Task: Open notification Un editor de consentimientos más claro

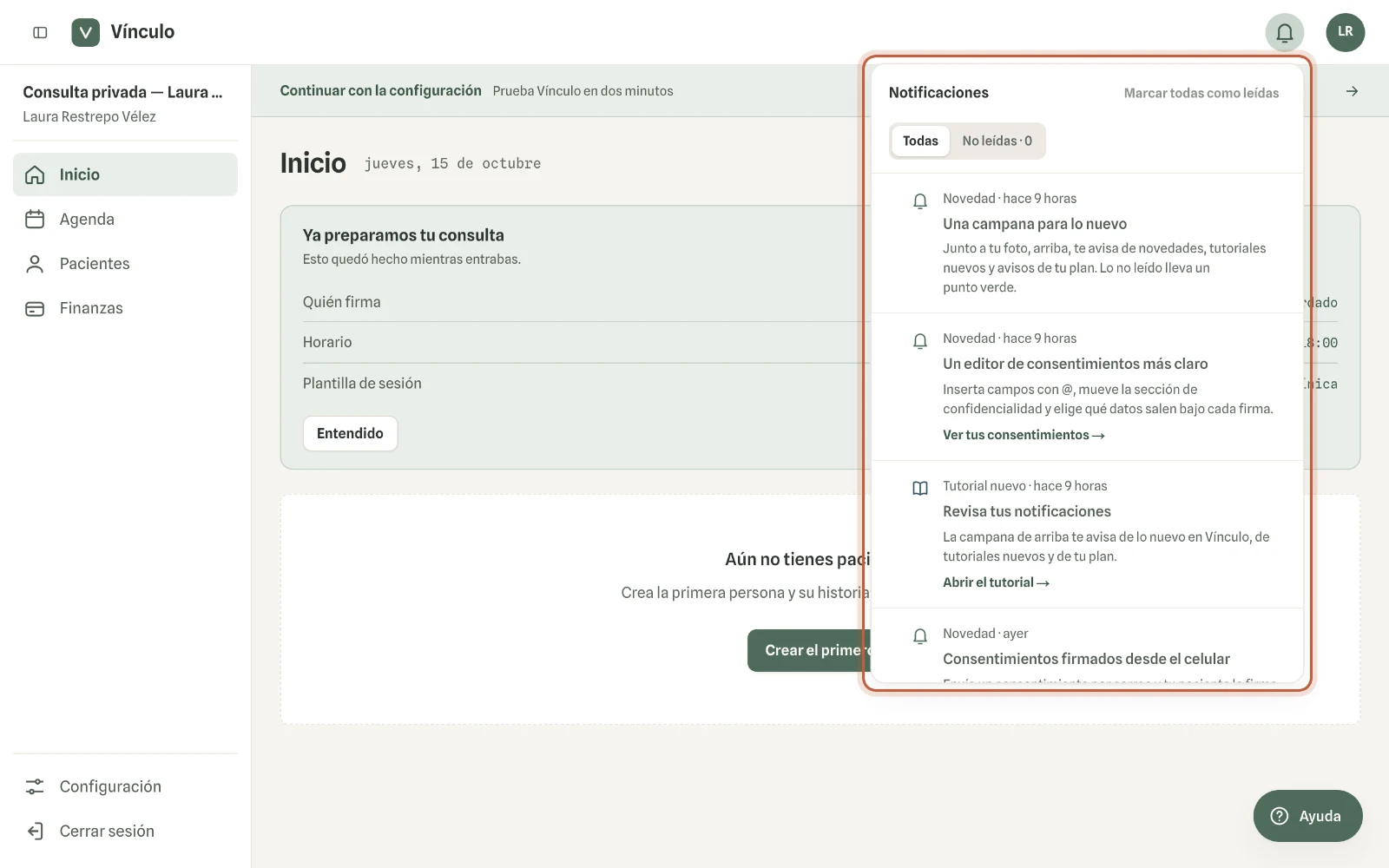Action: click(1087, 387)
